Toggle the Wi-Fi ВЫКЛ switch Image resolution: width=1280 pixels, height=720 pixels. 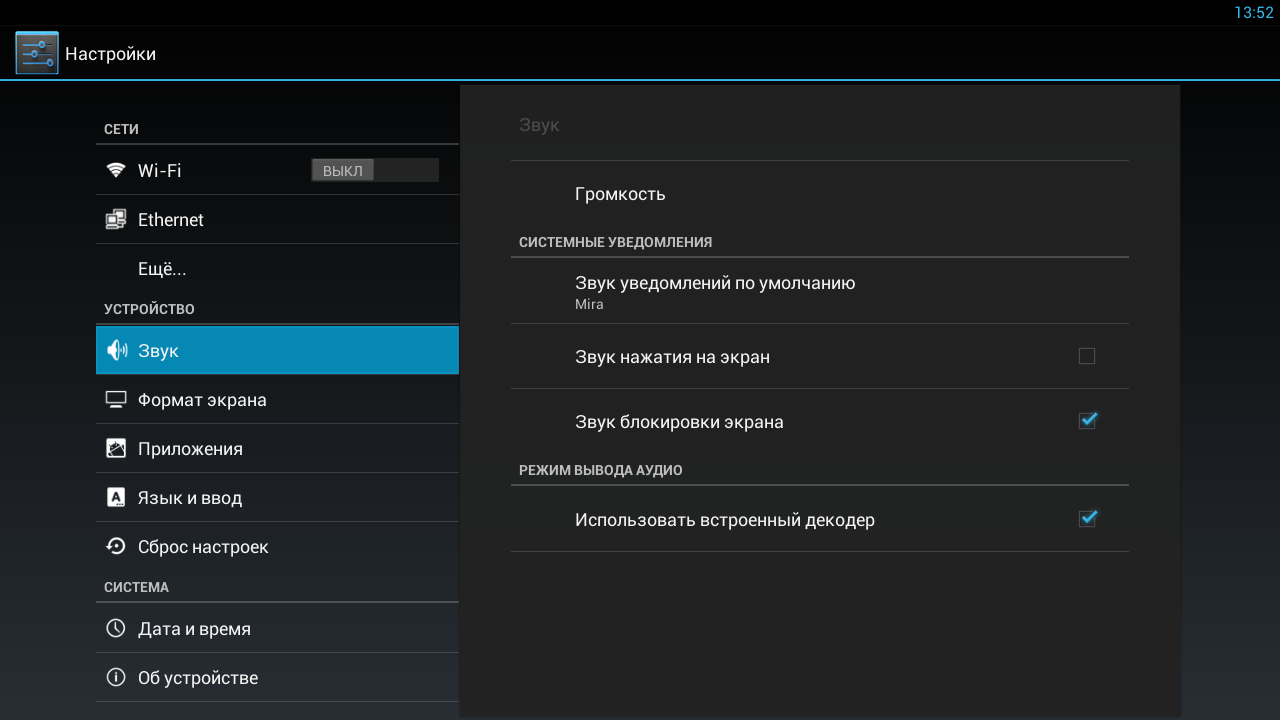375,170
